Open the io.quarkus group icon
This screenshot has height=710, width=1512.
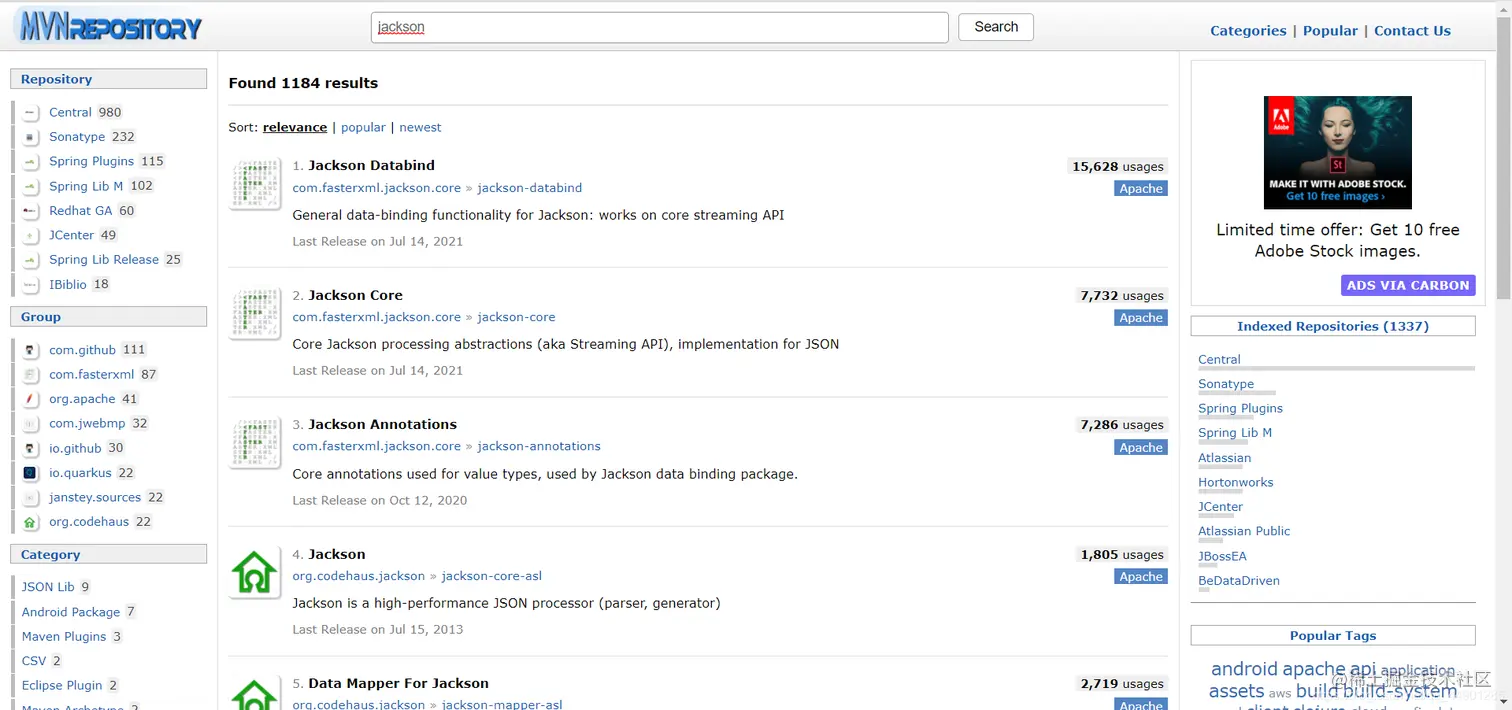(x=31, y=473)
